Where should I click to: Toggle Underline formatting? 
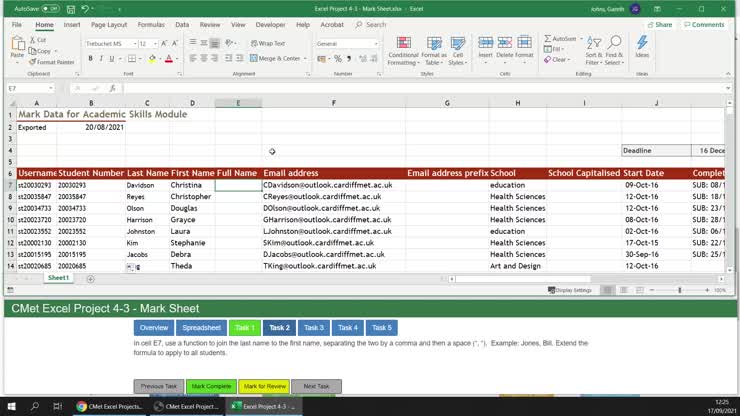pos(112,59)
